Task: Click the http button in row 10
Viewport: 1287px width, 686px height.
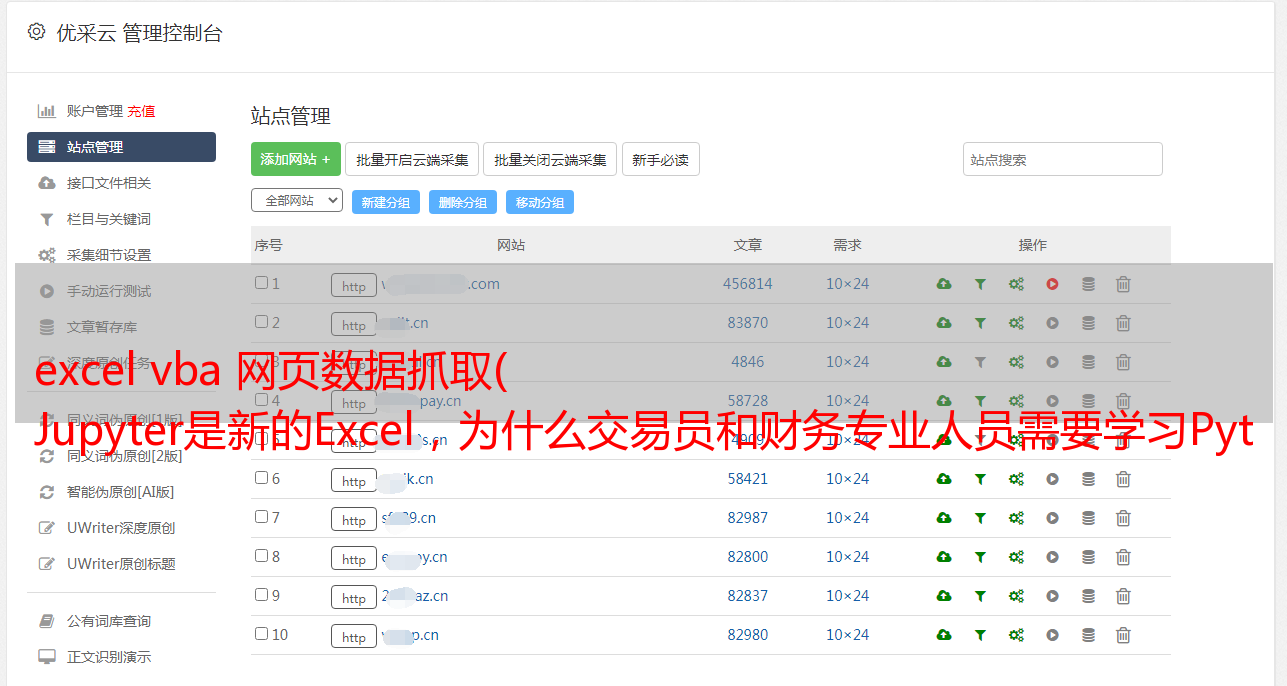Action: coord(354,637)
